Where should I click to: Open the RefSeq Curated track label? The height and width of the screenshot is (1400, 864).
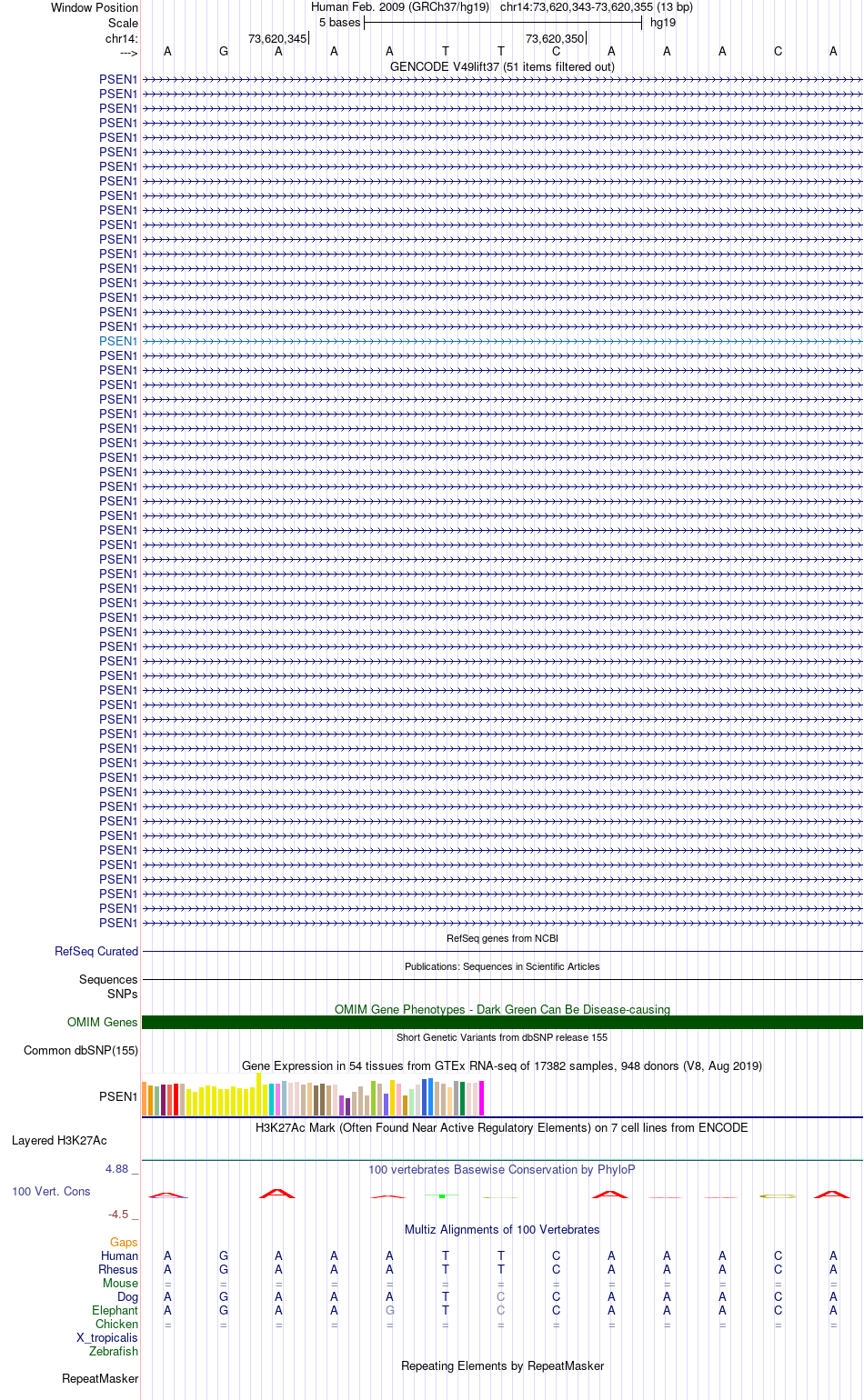[96, 952]
